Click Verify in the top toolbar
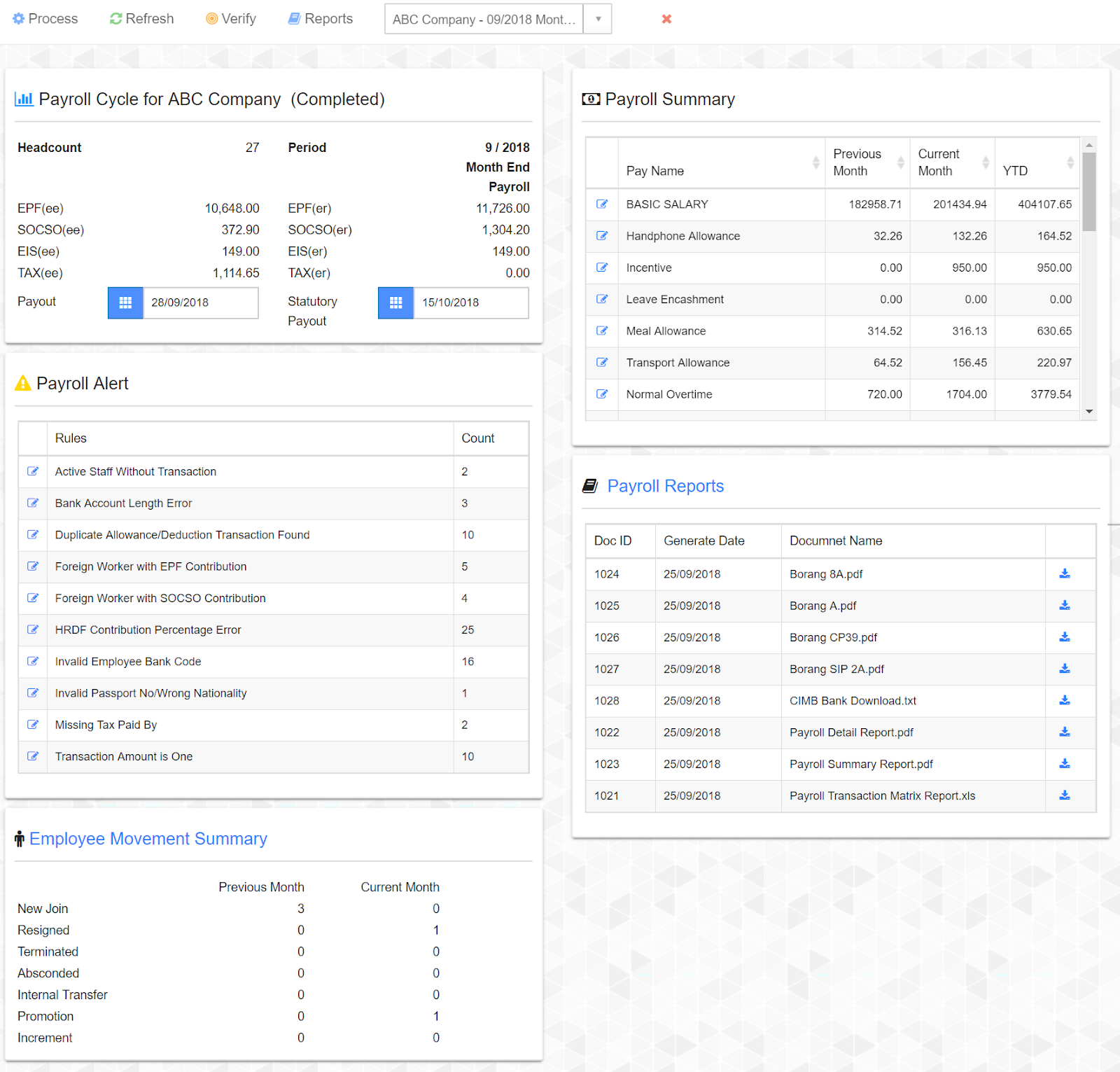1120x1072 pixels. click(230, 19)
